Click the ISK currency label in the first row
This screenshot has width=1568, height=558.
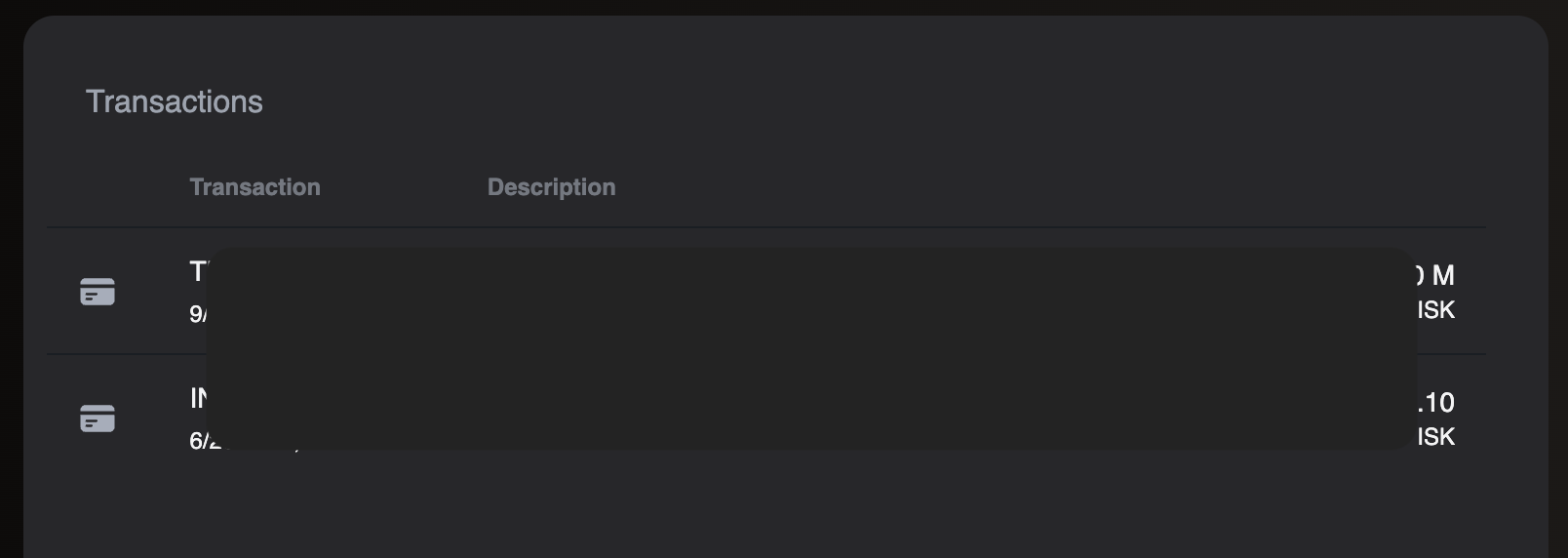1435,310
